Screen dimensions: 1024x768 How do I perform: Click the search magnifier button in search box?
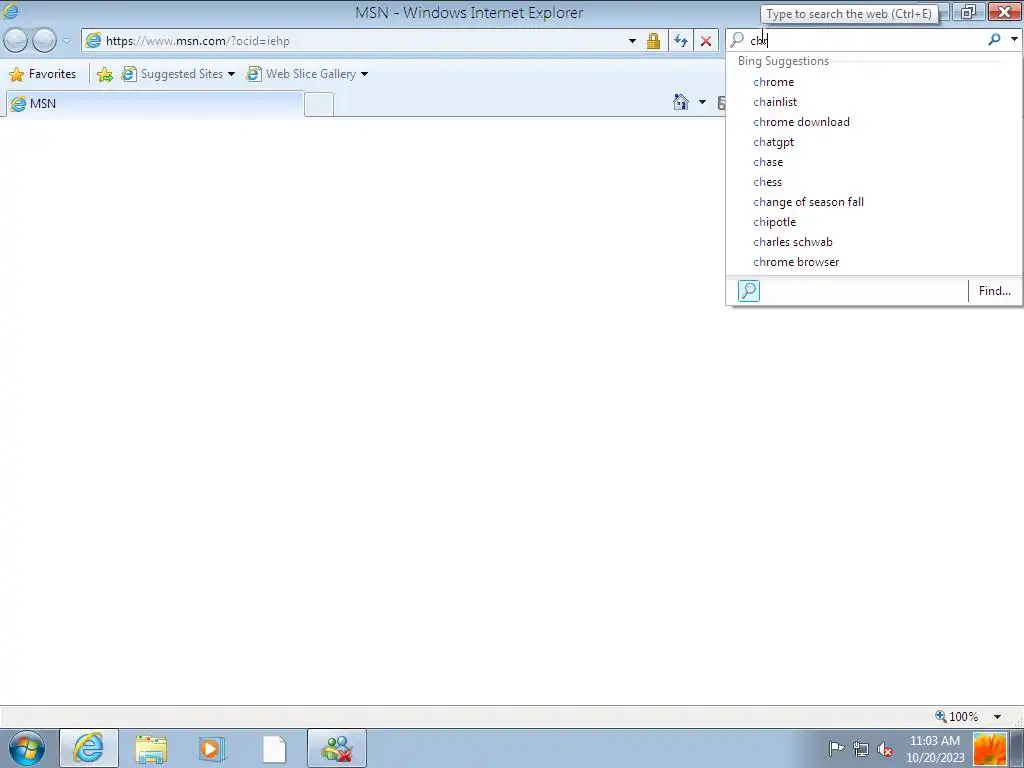click(x=994, y=40)
